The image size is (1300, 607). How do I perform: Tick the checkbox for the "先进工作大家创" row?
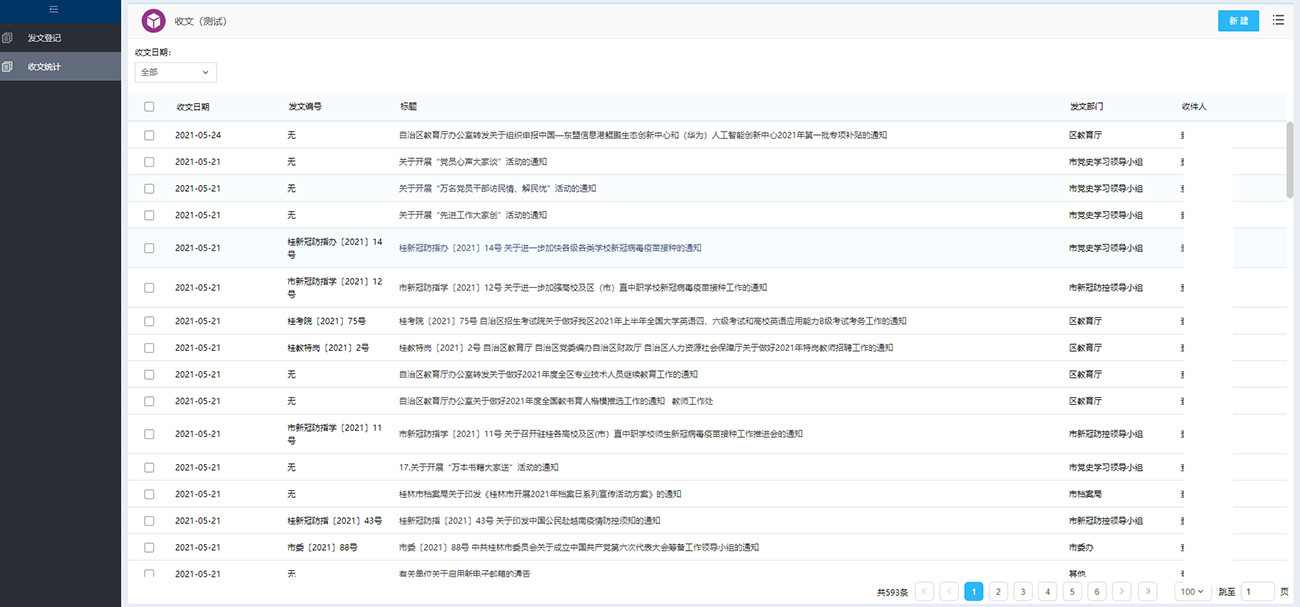click(x=149, y=215)
